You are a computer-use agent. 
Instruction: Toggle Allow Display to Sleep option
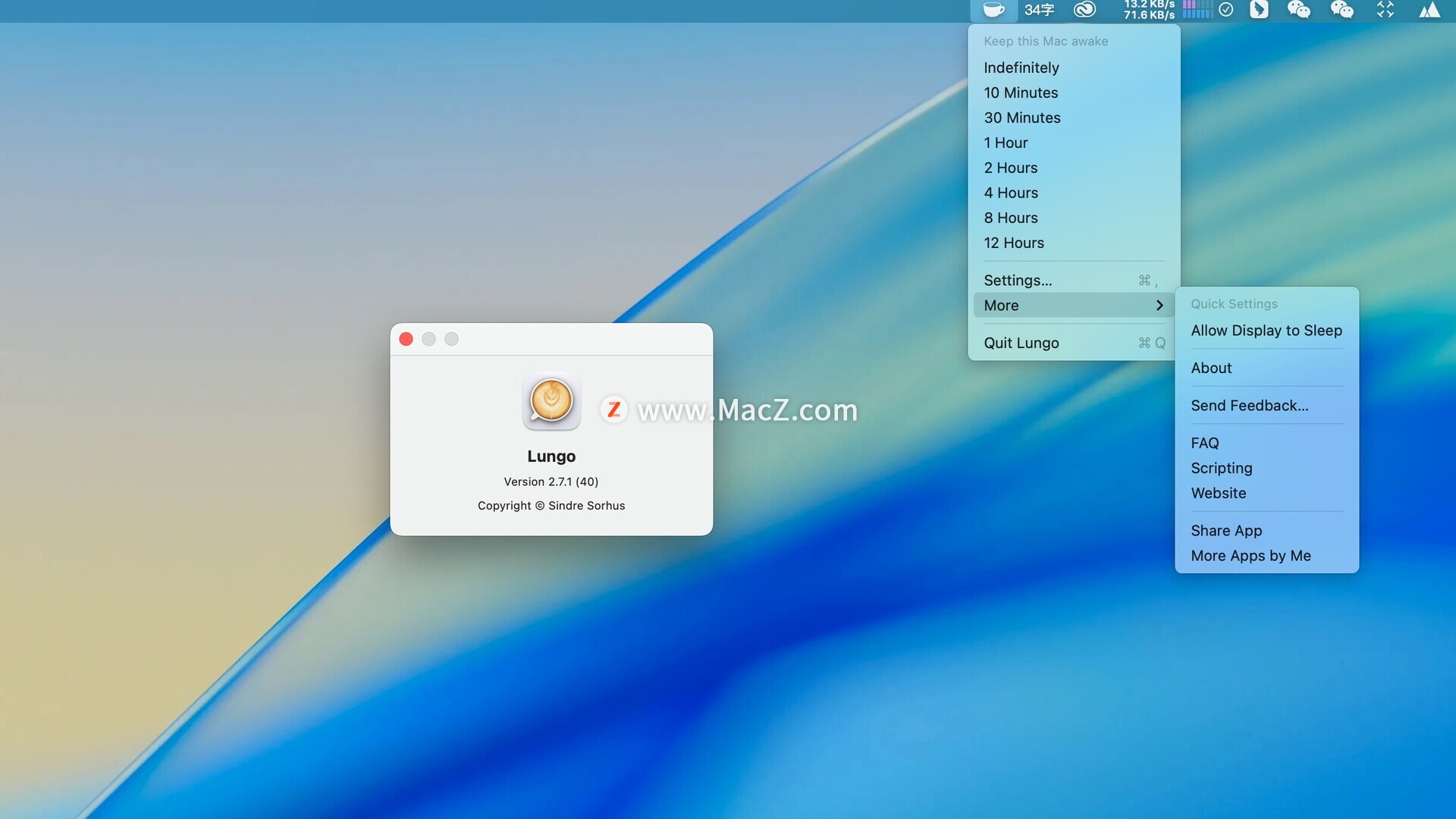(x=1266, y=331)
